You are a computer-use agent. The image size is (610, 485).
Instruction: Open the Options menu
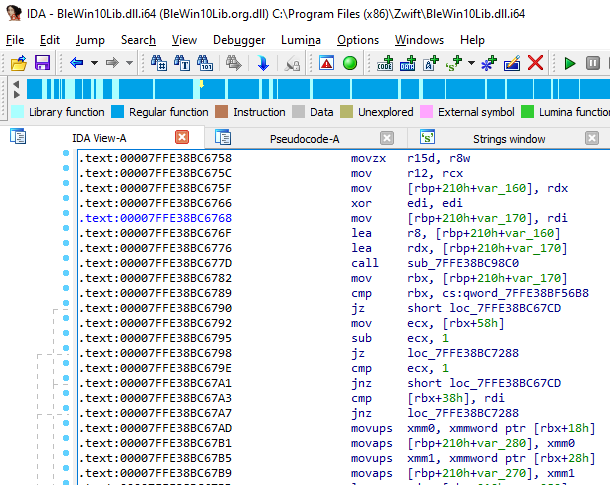coord(358,40)
